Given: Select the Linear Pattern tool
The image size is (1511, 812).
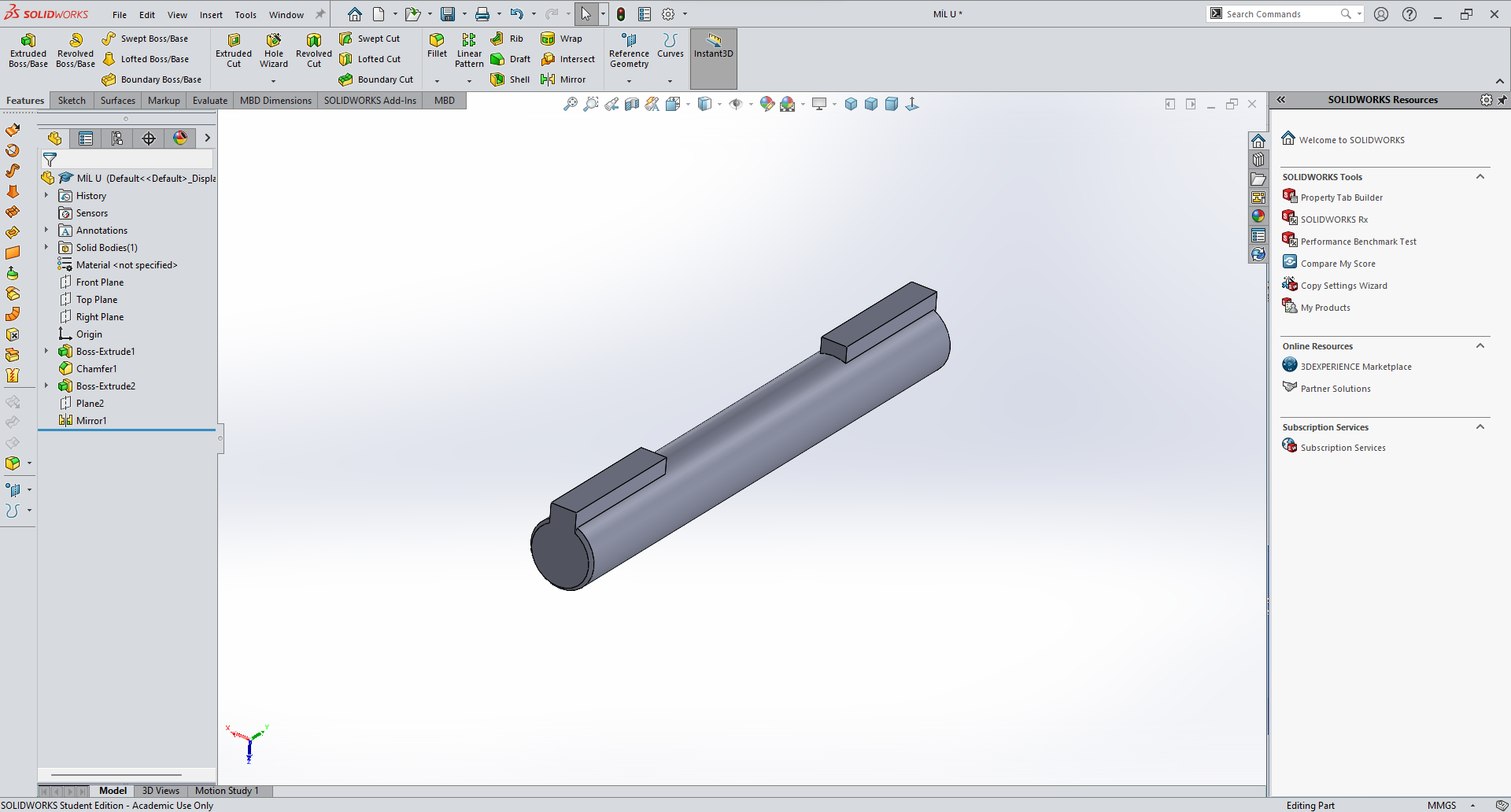Looking at the screenshot, I should pos(469,50).
